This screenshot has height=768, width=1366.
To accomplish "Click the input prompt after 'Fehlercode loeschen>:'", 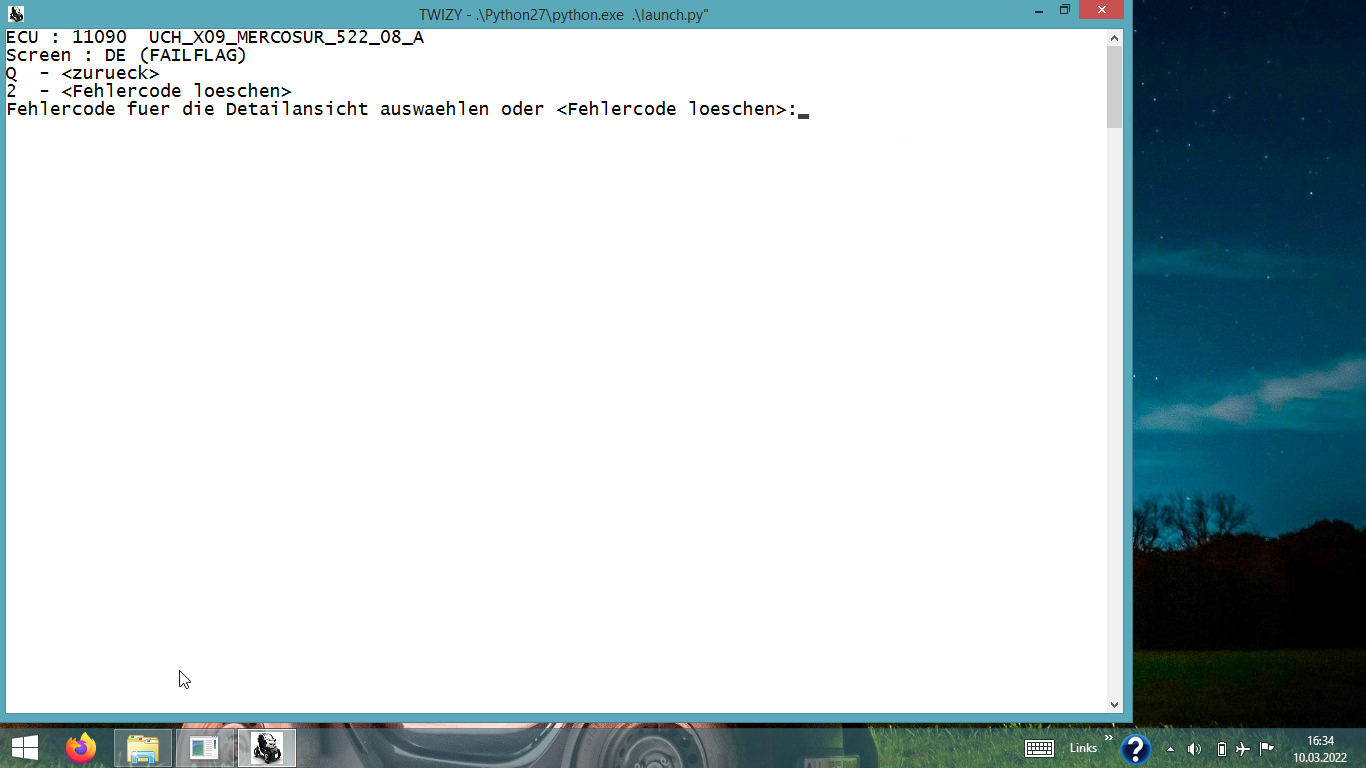I will pyautogui.click(x=803, y=110).
